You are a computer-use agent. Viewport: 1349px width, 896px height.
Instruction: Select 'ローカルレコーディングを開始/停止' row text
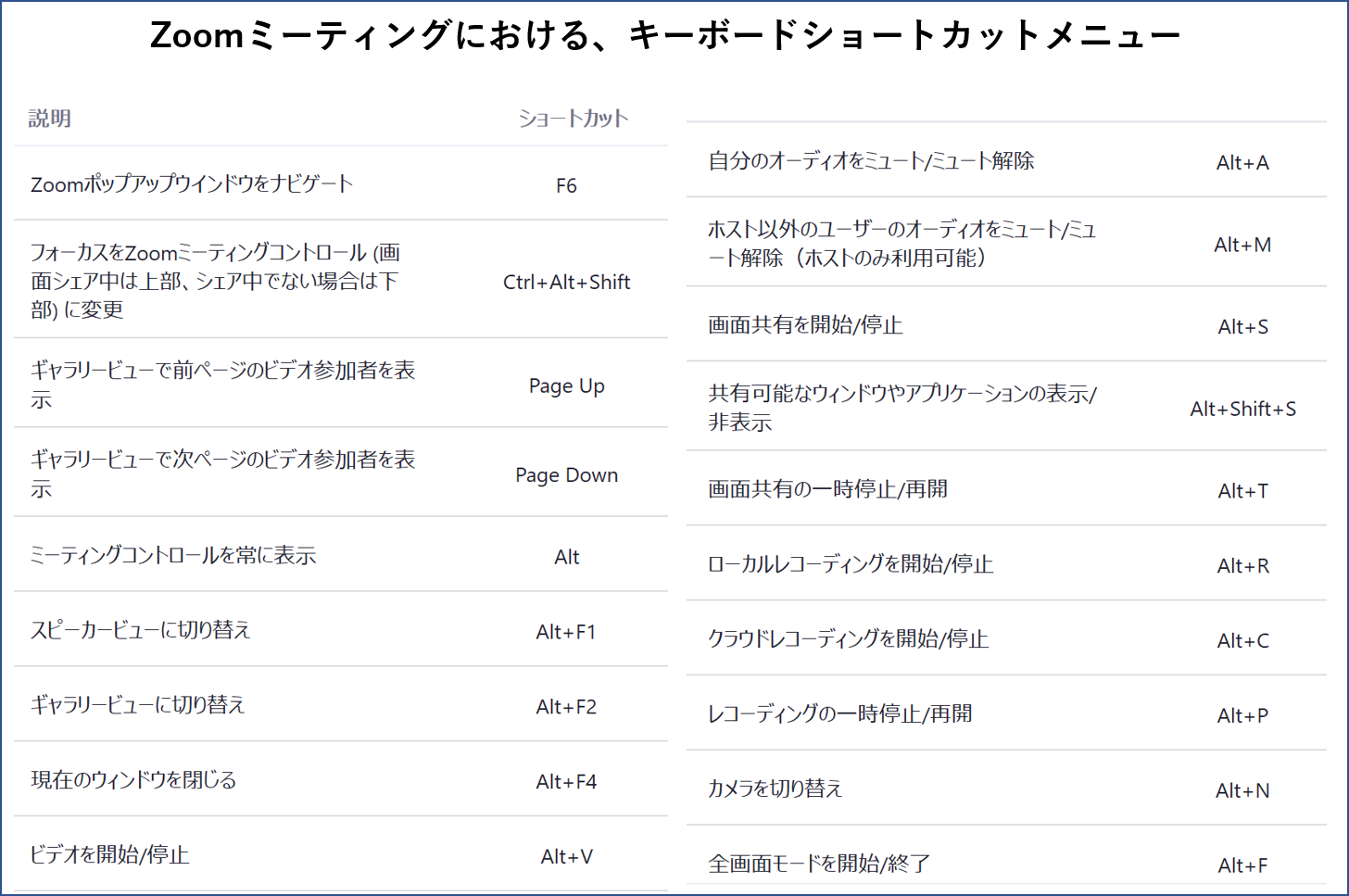(851, 564)
